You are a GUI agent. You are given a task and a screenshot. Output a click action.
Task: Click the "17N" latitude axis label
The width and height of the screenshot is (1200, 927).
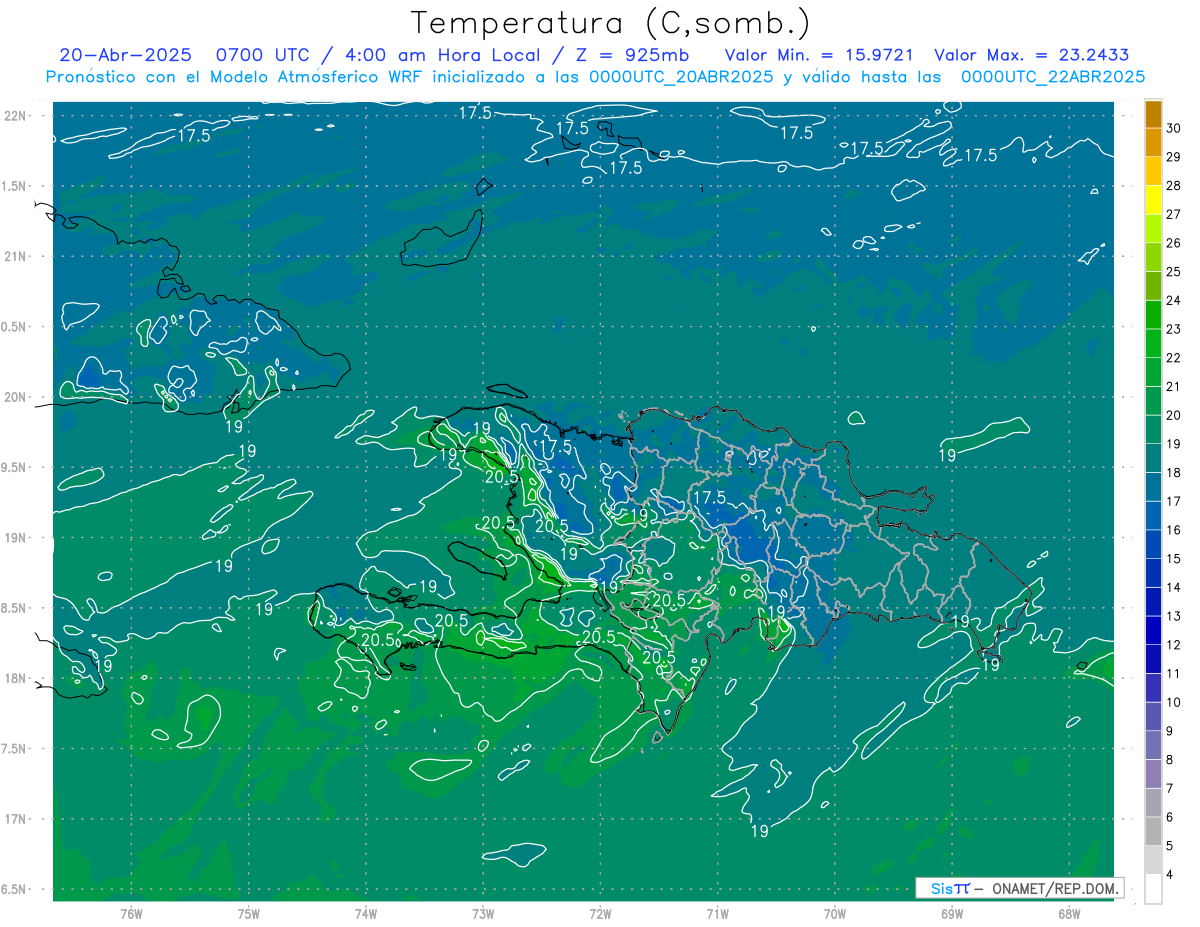pos(16,819)
